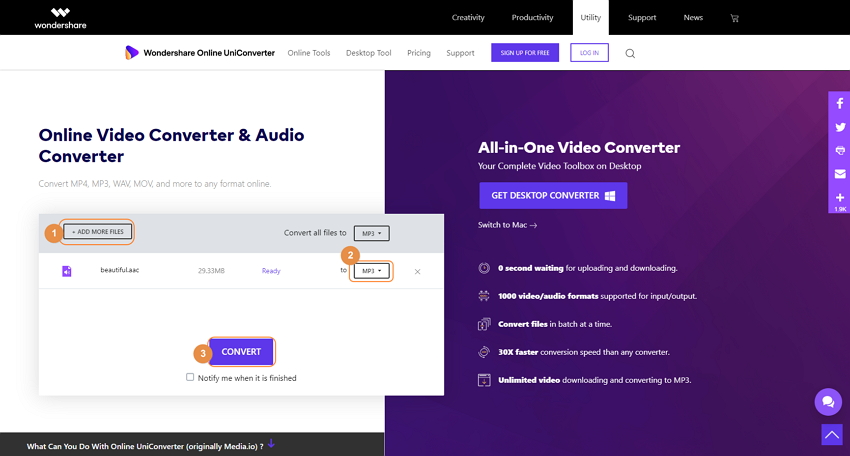Select the Utility tab

590,17
